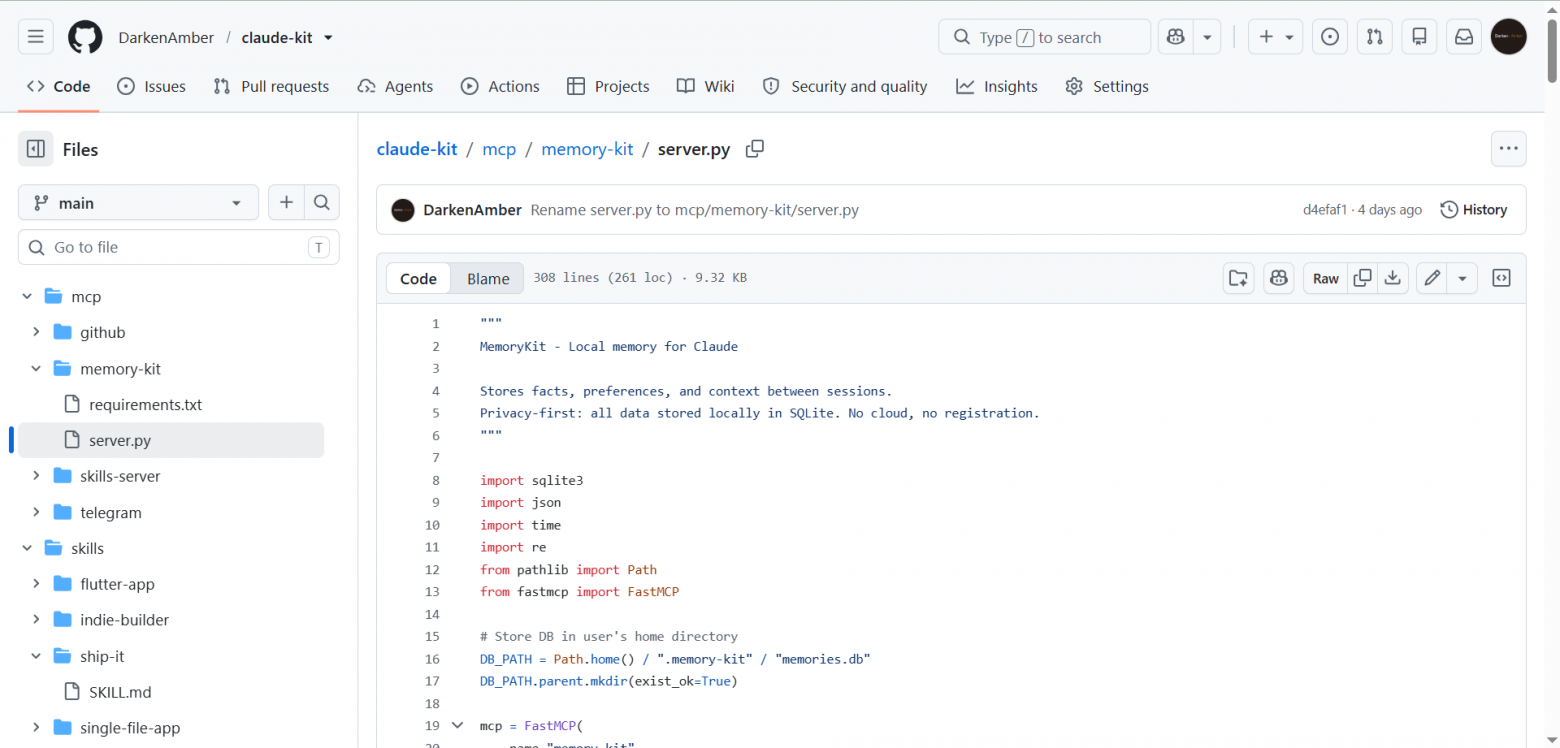Select the Code view toggle
This screenshot has width=1560, height=748.
click(418, 279)
